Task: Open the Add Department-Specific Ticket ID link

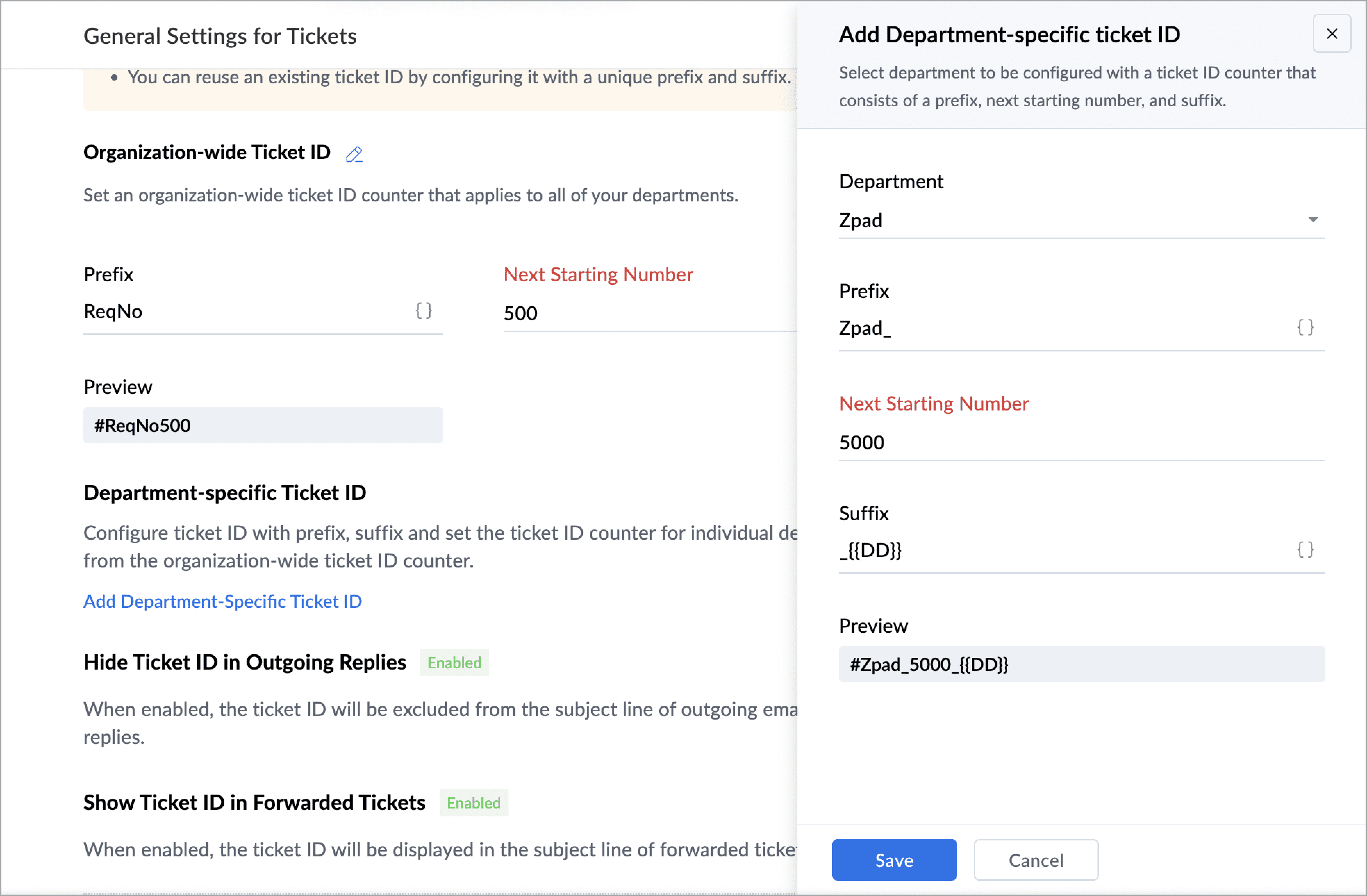Action: pos(222,601)
